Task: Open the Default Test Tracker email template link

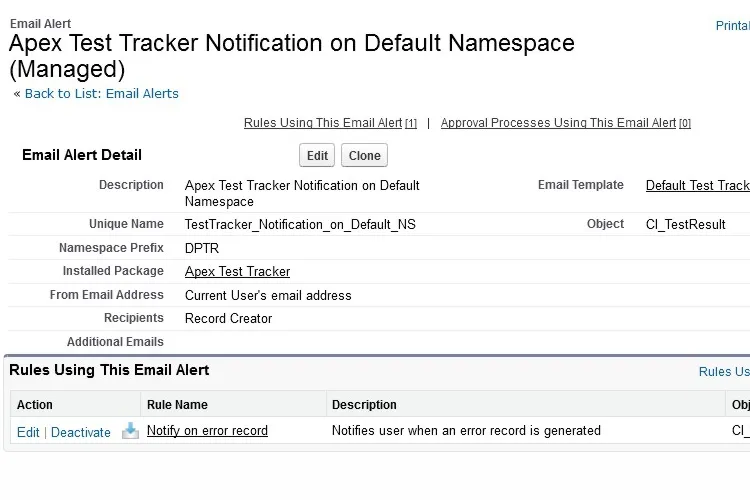Action: pyautogui.click(x=697, y=186)
